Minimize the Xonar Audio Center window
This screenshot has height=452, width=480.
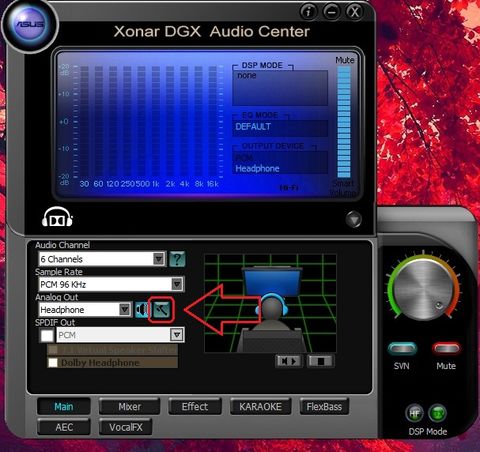(x=331, y=12)
